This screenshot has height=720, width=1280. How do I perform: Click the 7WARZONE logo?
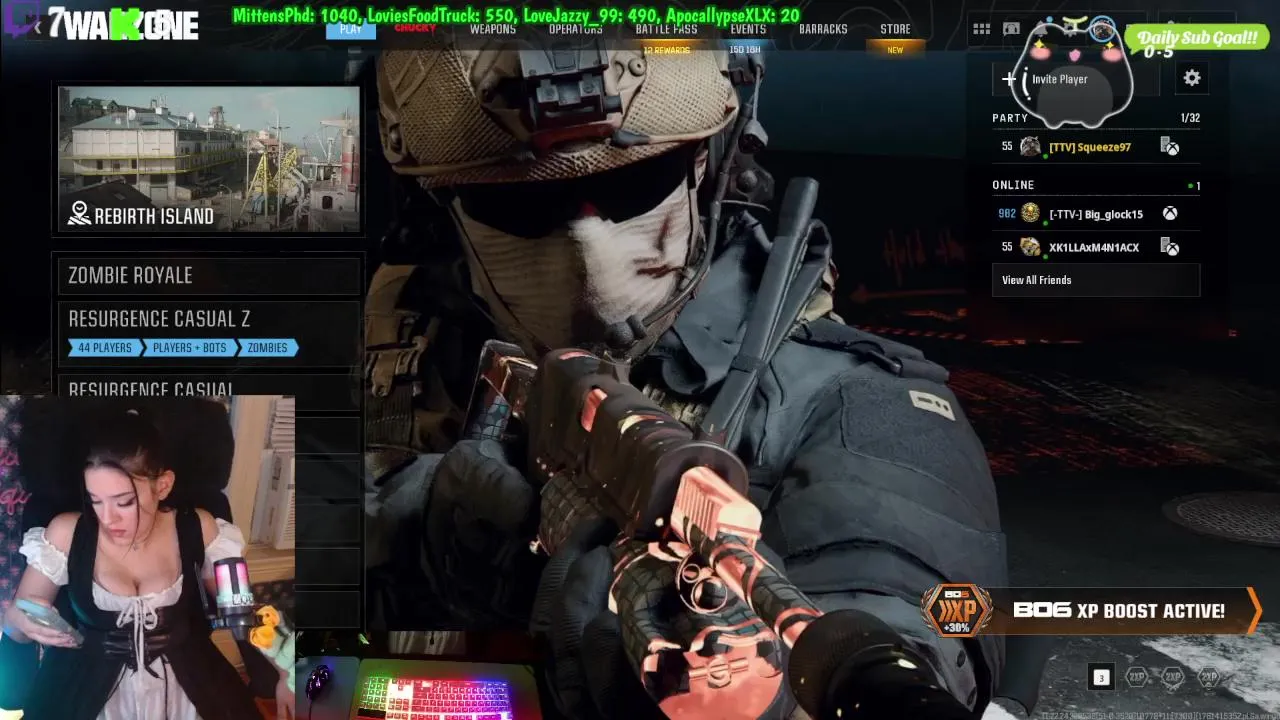(123, 23)
